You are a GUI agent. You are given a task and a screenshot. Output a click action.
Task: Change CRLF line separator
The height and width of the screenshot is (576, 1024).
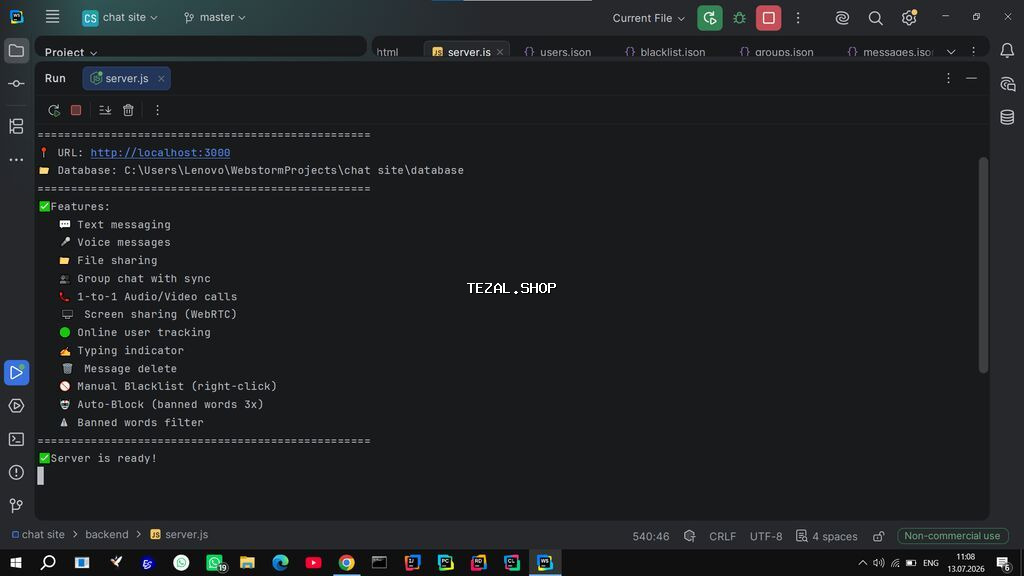coord(722,536)
